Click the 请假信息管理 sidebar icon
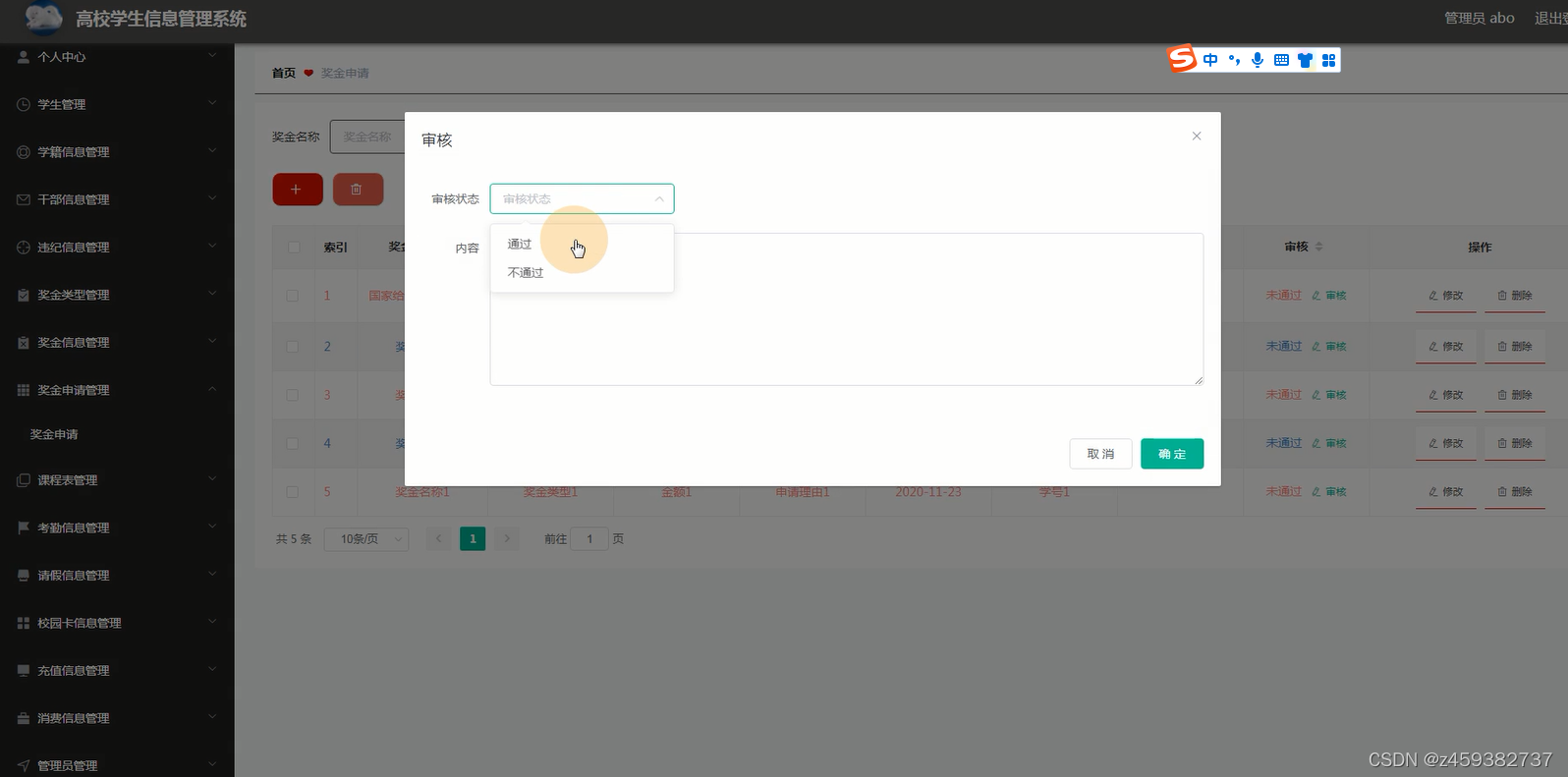 coord(24,576)
